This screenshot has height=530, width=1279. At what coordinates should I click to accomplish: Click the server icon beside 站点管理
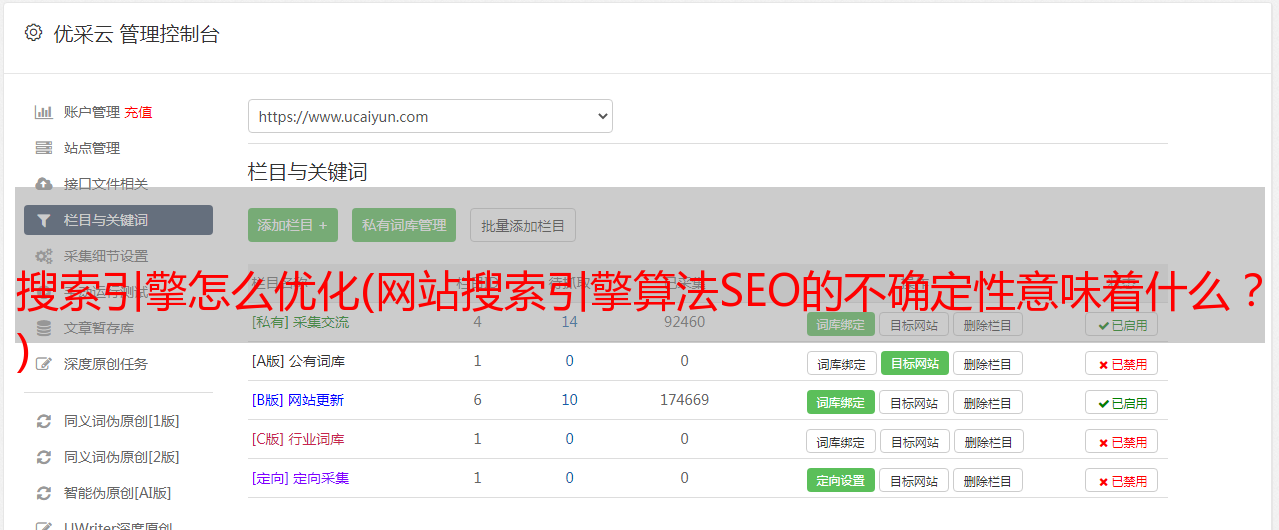[43, 148]
